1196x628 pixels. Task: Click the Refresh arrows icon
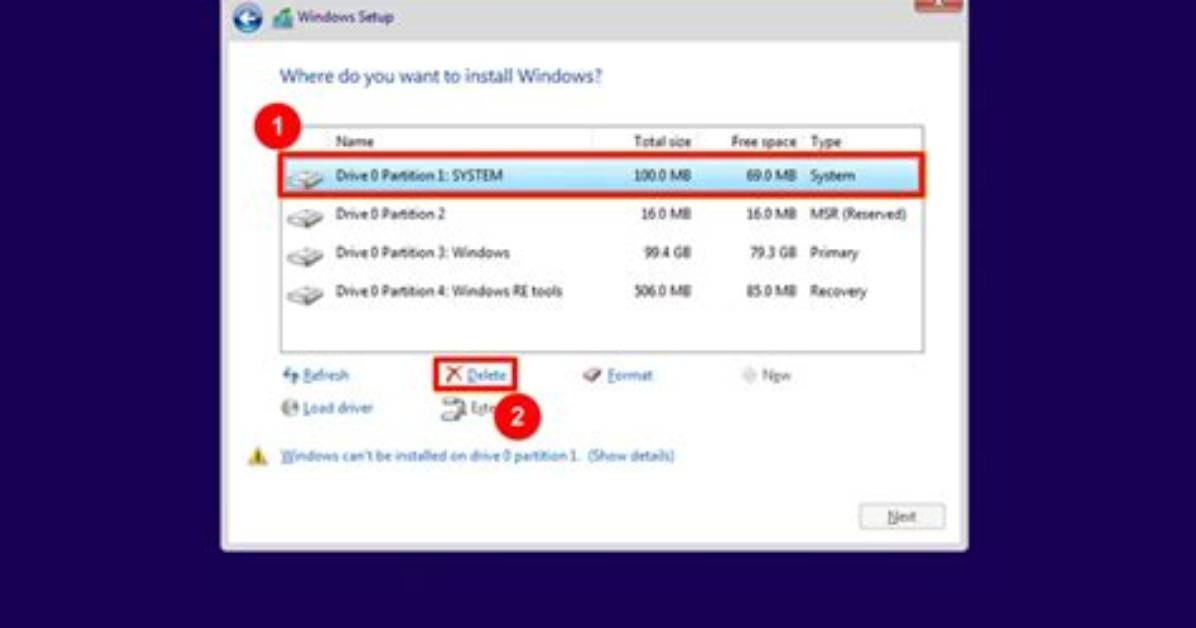pos(291,375)
